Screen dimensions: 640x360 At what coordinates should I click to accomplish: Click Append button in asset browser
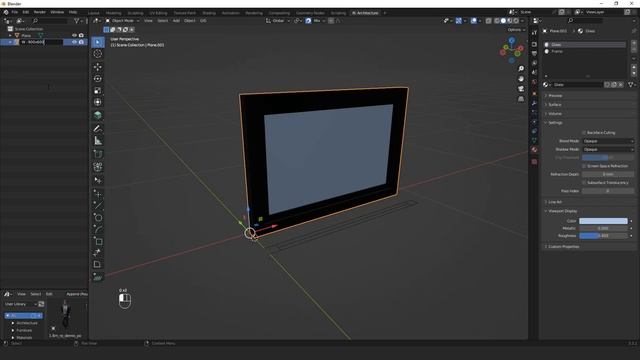point(77,294)
